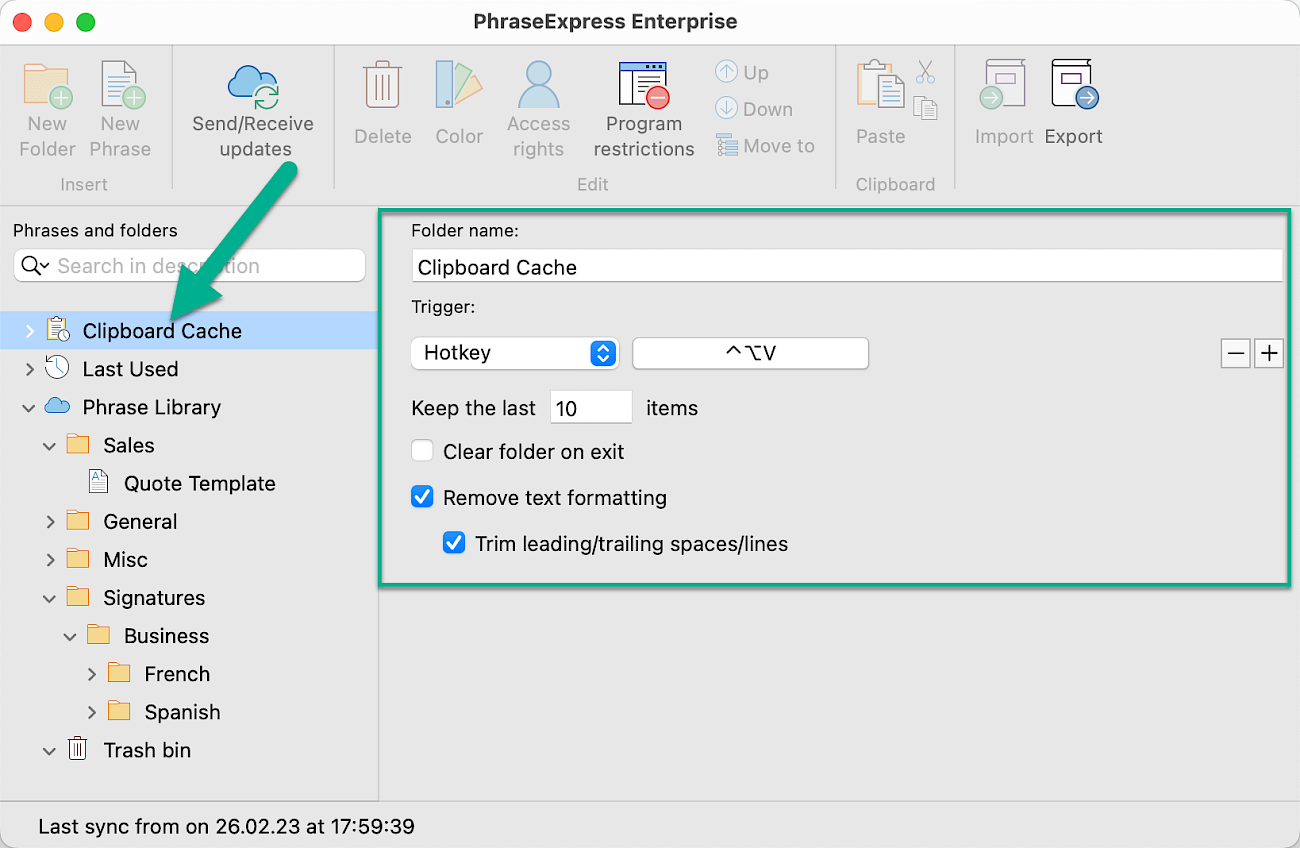Click the hotkey shortcut field
Screen dimensions: 1300x848
pyautogui.click(x=750, y=353)
